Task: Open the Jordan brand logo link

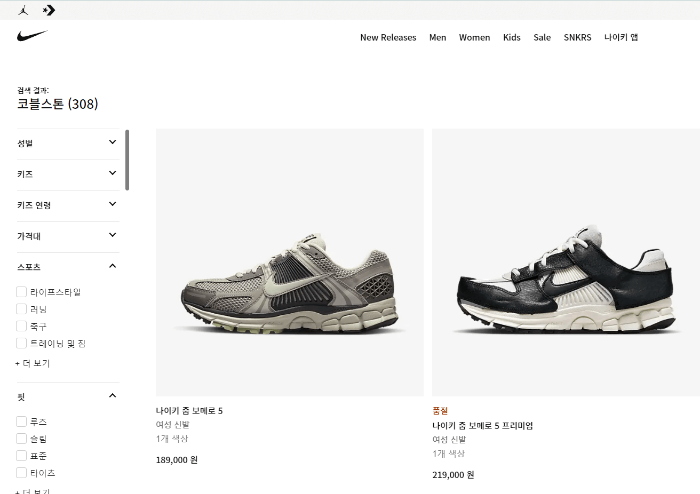Action: click(x=23, y=10)
